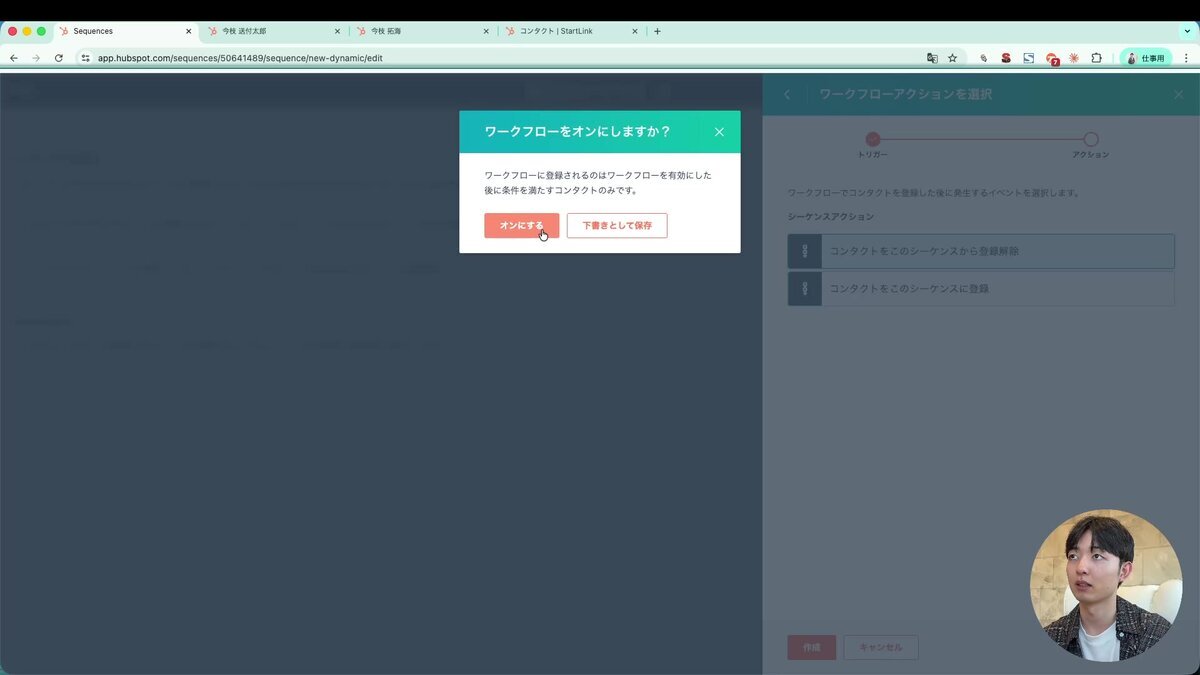The width and height of the screenshot is (1200, 675).
Task: Click the circular webcam thumbnail
Action: click(x=1106, y=583)
